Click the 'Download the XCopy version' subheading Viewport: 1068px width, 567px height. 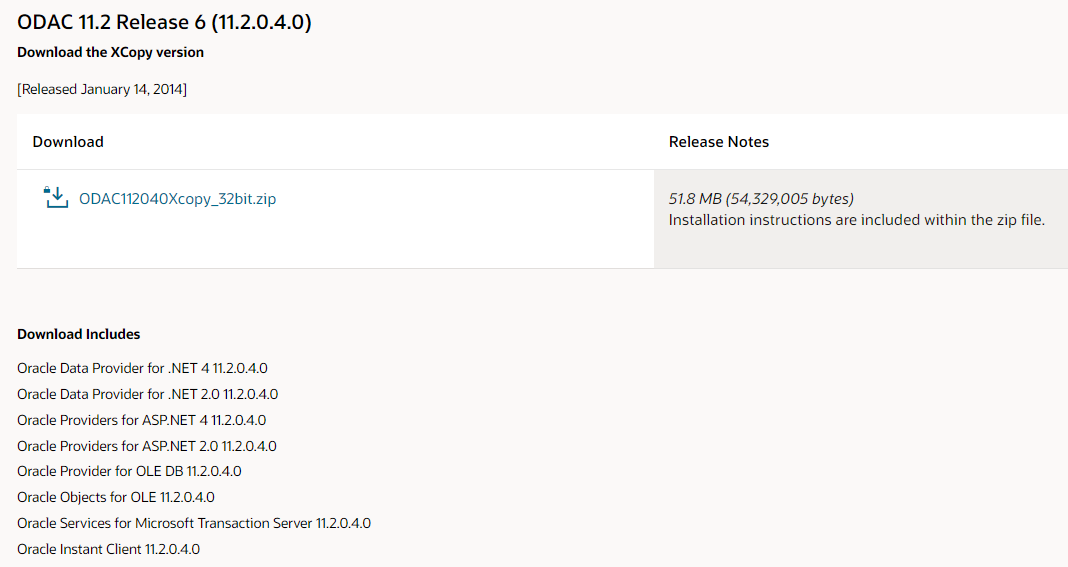(110, 52)
